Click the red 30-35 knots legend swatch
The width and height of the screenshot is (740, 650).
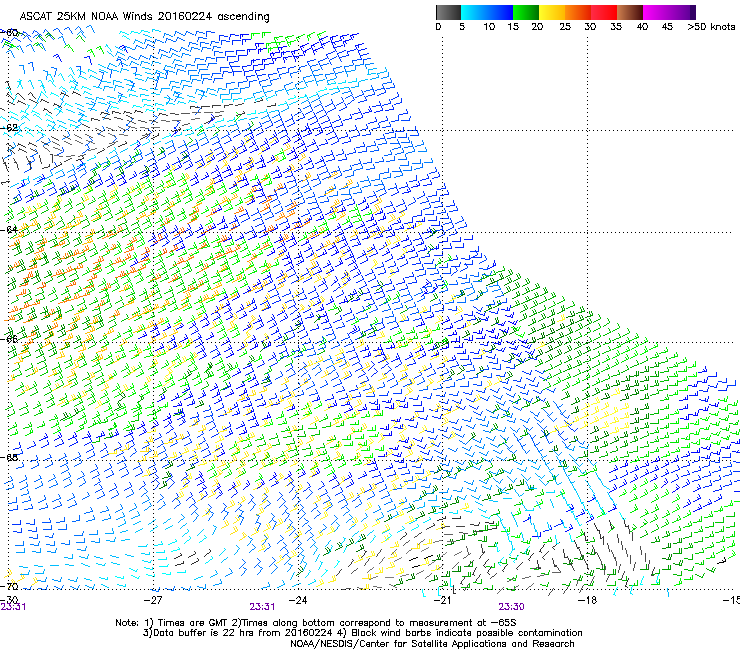click(x=604, y=12)
